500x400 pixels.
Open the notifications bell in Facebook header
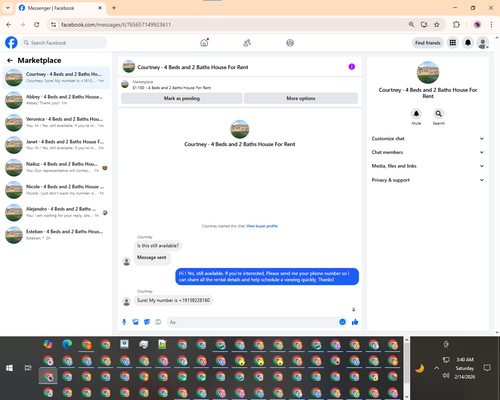(468, 43)
